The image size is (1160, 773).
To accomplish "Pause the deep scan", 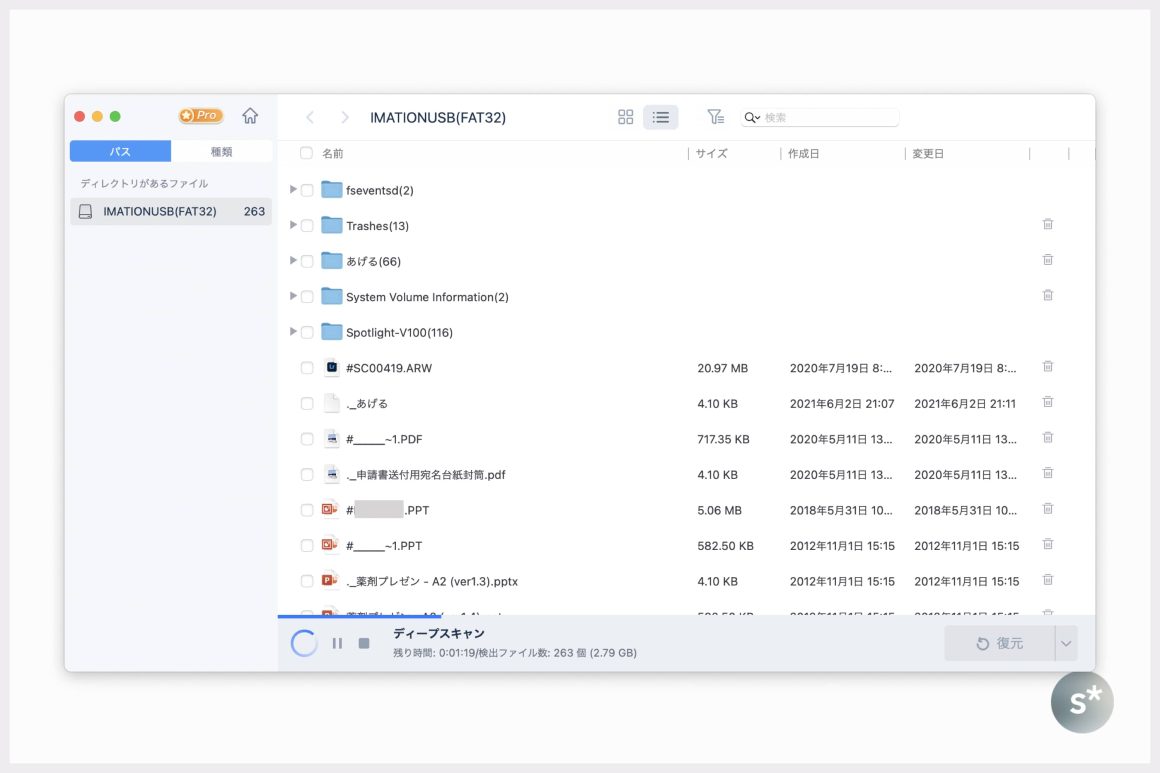I will [337, 643].
